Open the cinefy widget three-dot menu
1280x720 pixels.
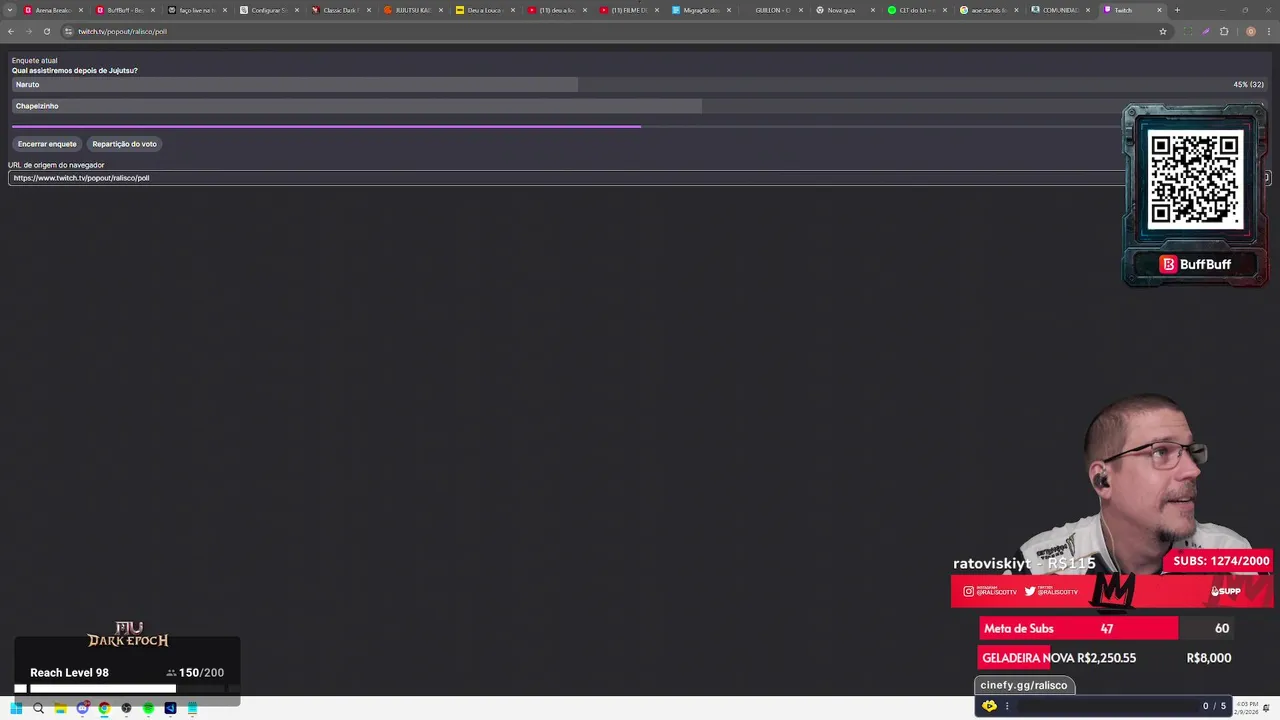click(1007, 706)
